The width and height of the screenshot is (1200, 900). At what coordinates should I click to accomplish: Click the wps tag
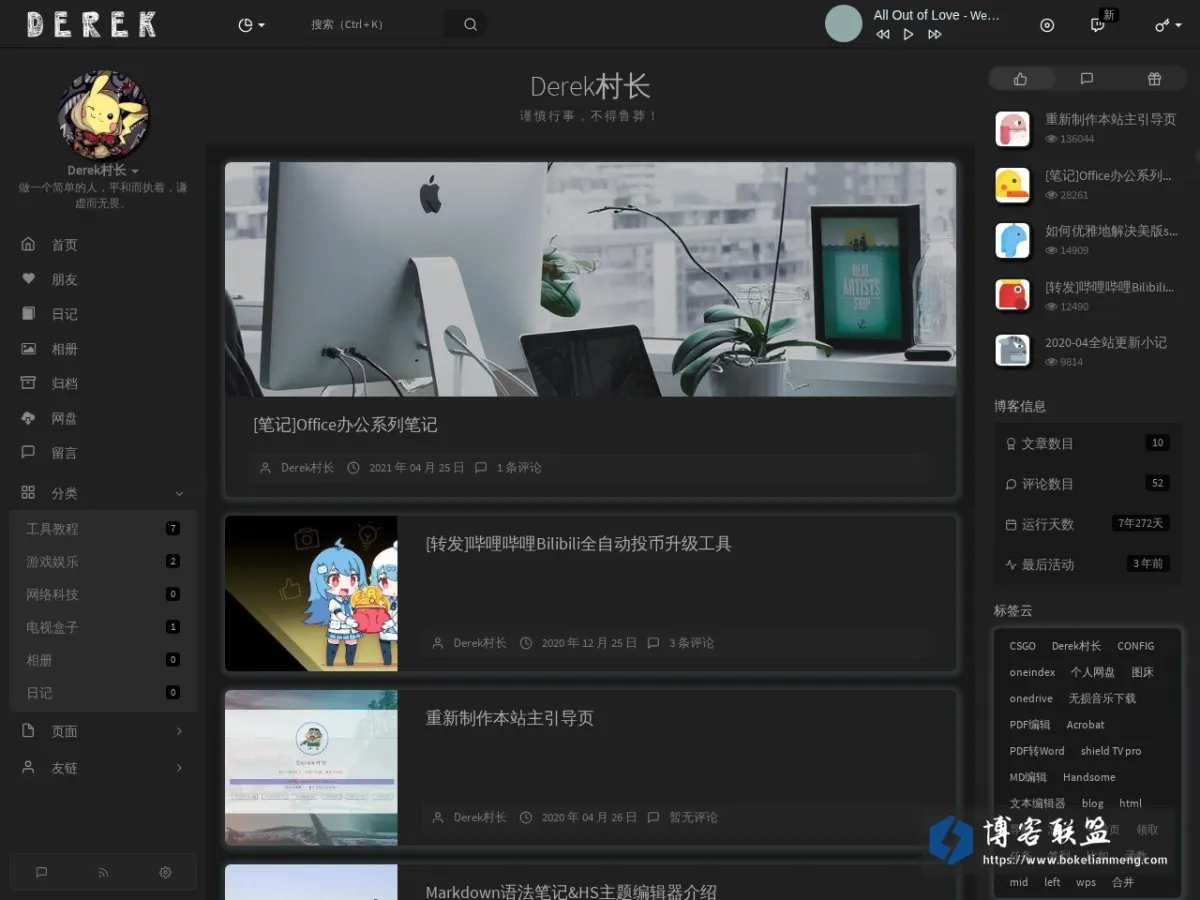pos(1085,882)
